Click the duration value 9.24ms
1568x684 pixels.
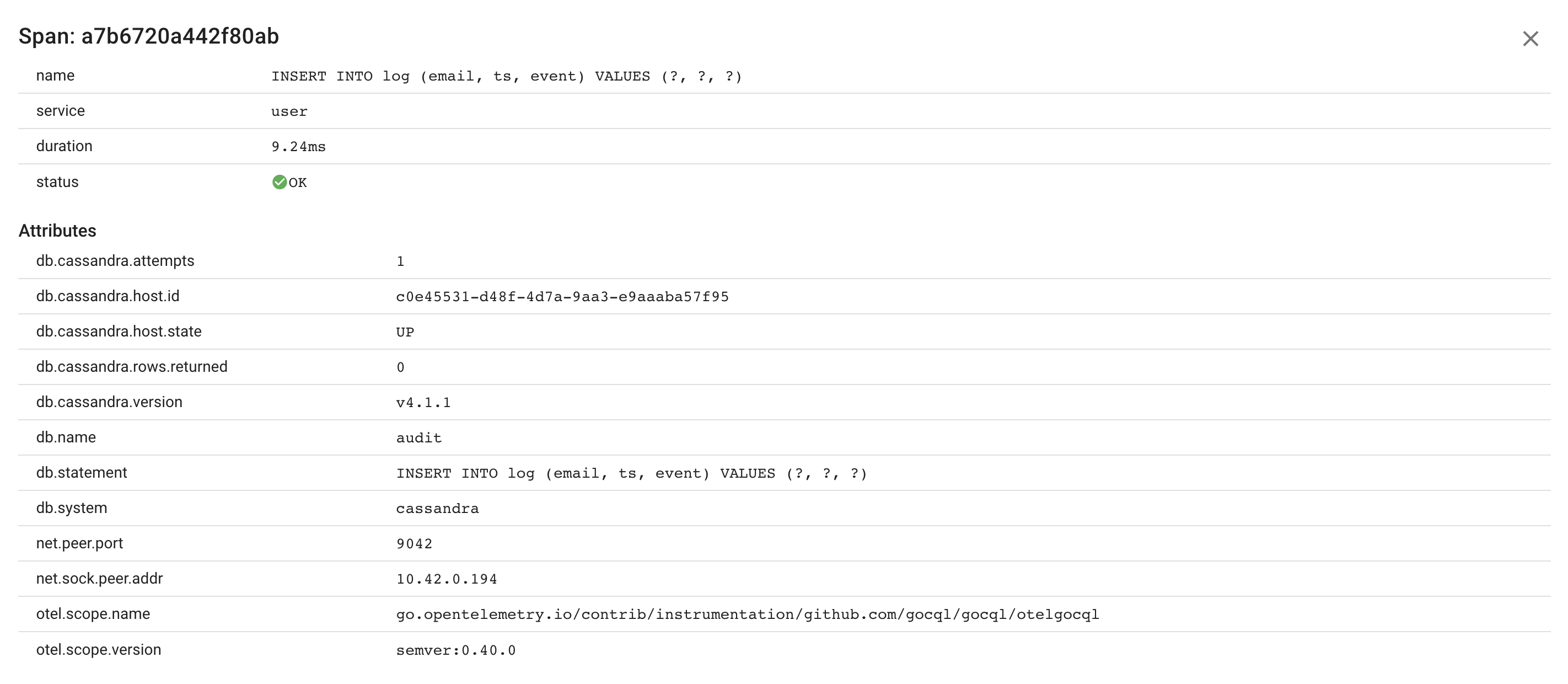click(299, 147)
